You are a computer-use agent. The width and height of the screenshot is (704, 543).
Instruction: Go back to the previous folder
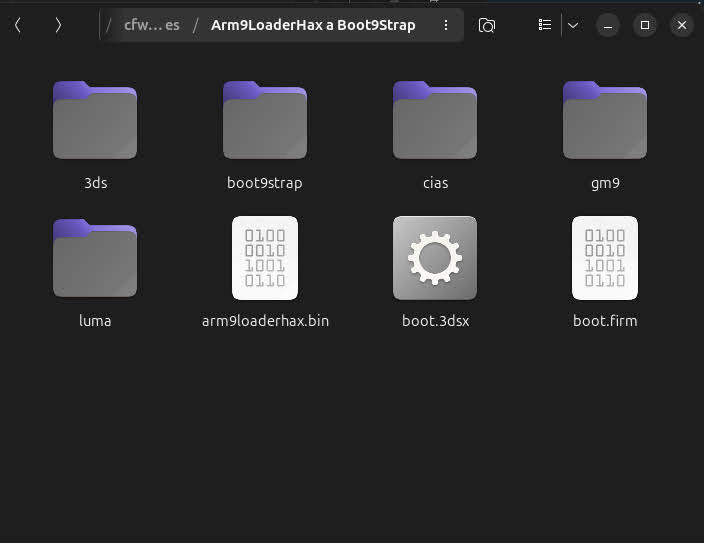pyautogui.click(x=18, y=25)
